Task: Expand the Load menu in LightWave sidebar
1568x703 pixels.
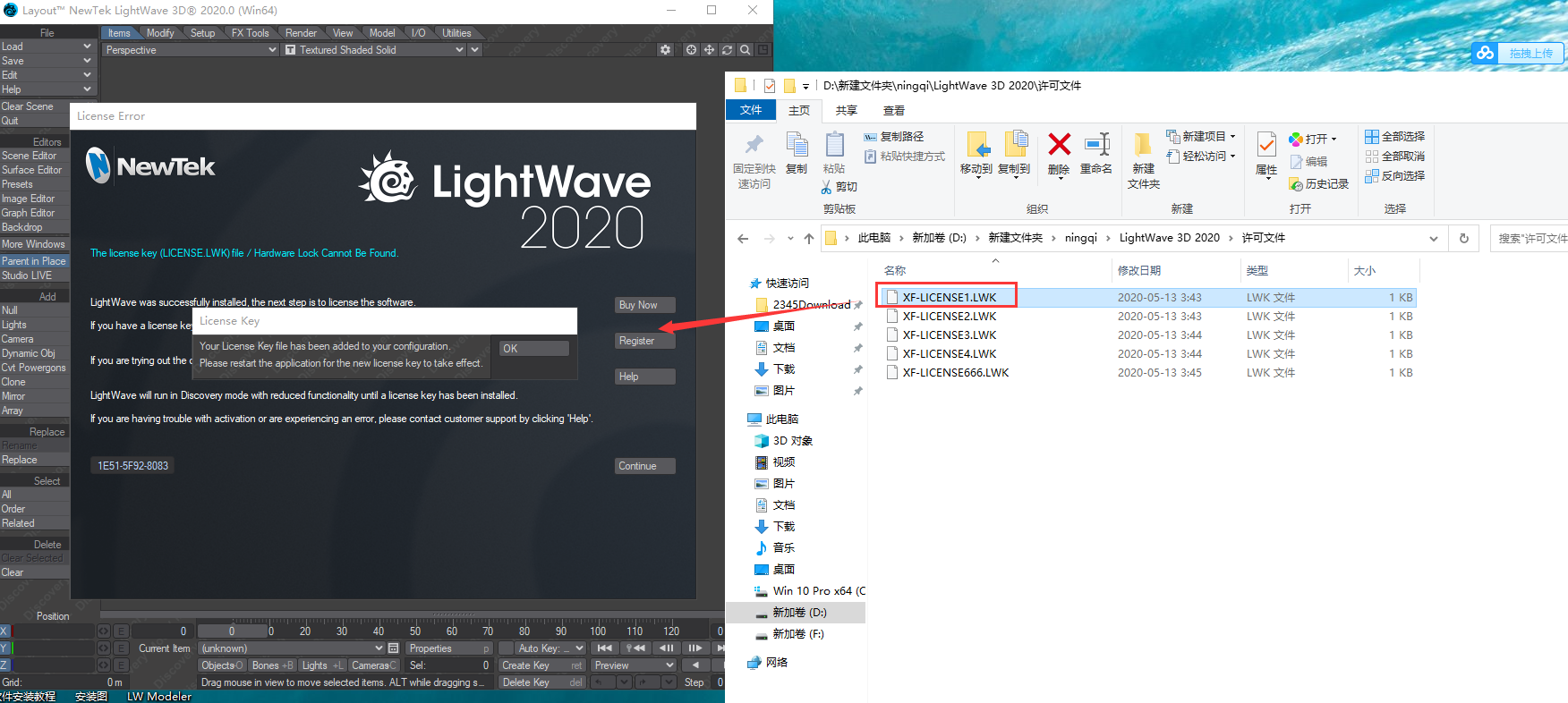Action: click(x=47, y=47)
